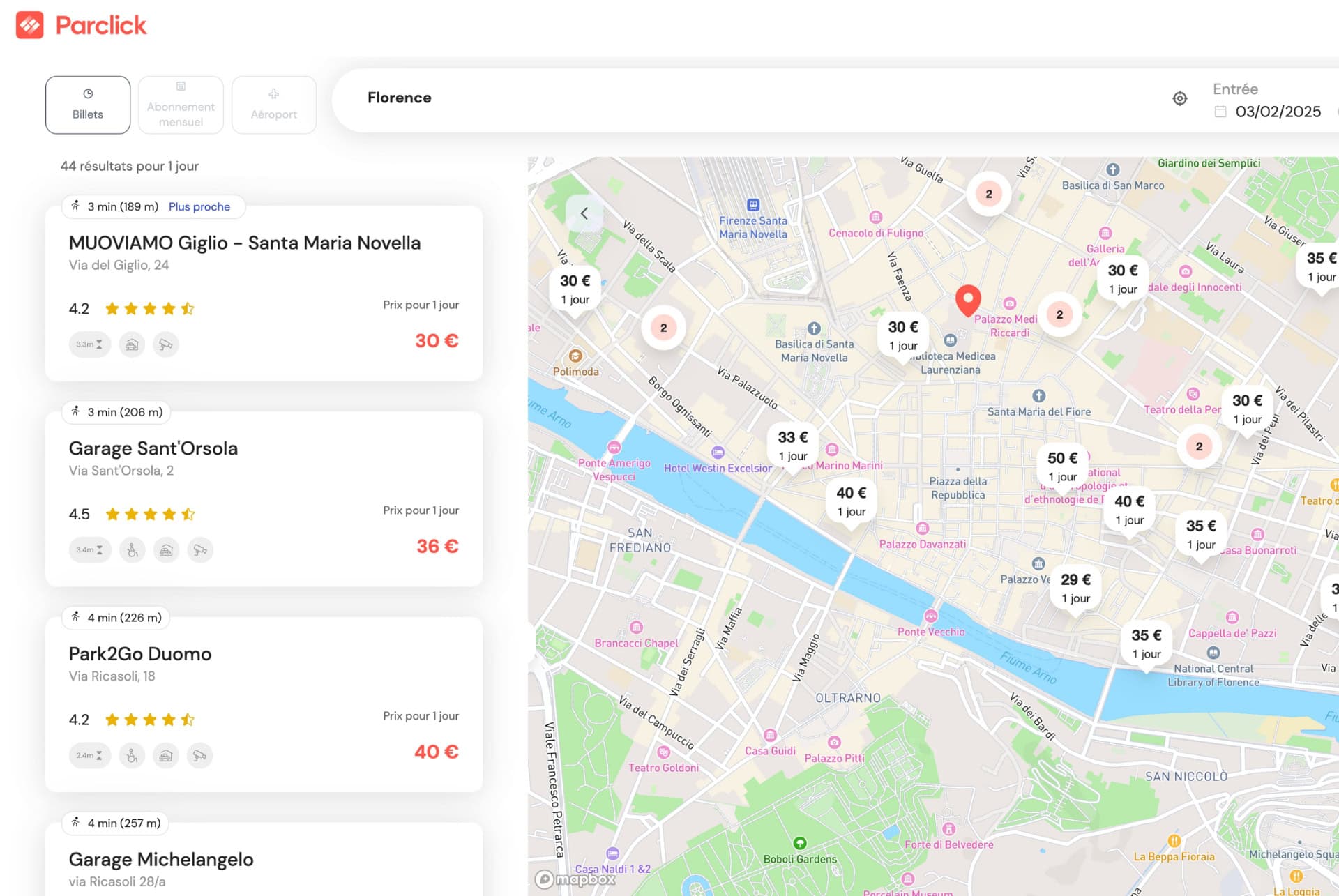
Task: Click the Polimoda map icon
Action: pyautogui.click(x=575, y=356)
